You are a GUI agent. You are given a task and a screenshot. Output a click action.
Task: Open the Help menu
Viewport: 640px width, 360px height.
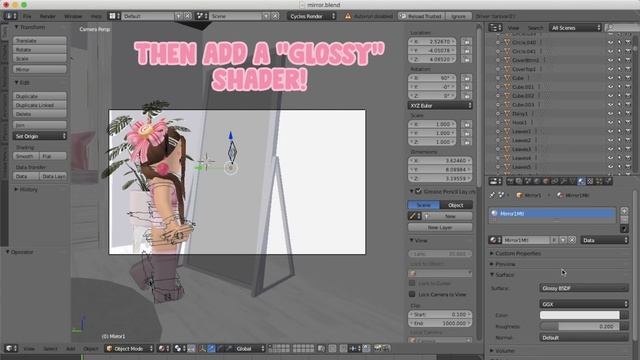click(96, 16)
